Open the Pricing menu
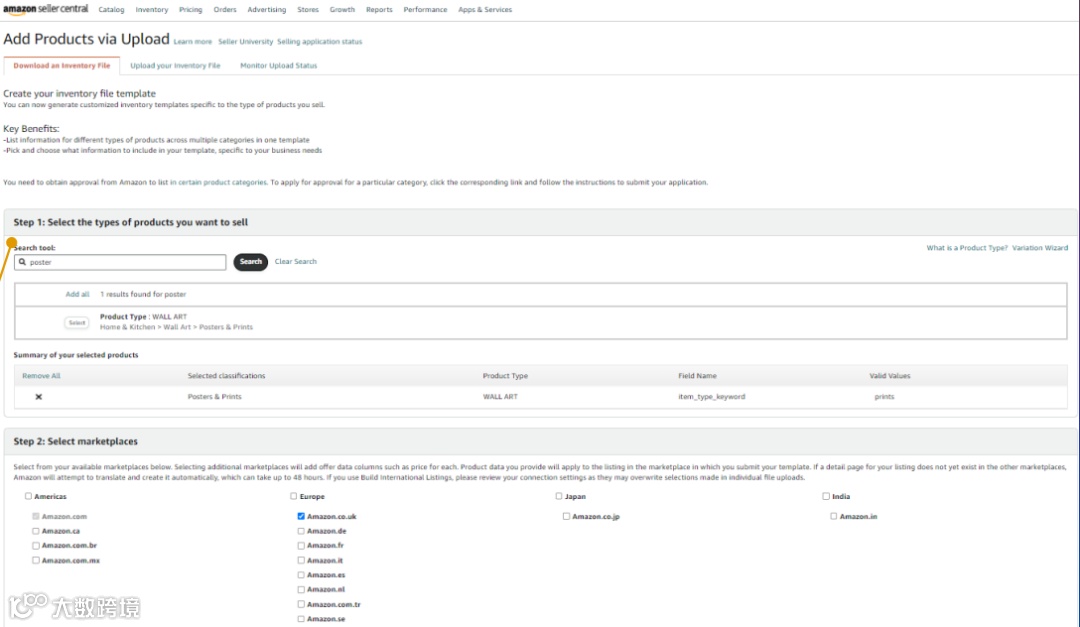 (x=191, y=10)
